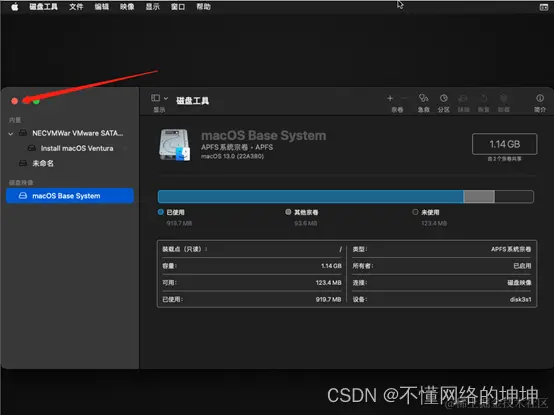Collapse the NECVMWar VMware SATA disk tree
The image size is (554, 415).
(11, 134)
